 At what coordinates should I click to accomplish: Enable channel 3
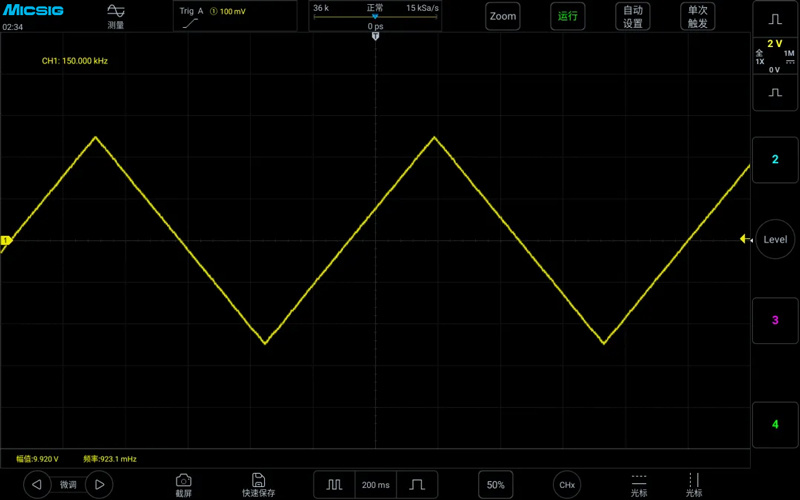pos(775,320)
